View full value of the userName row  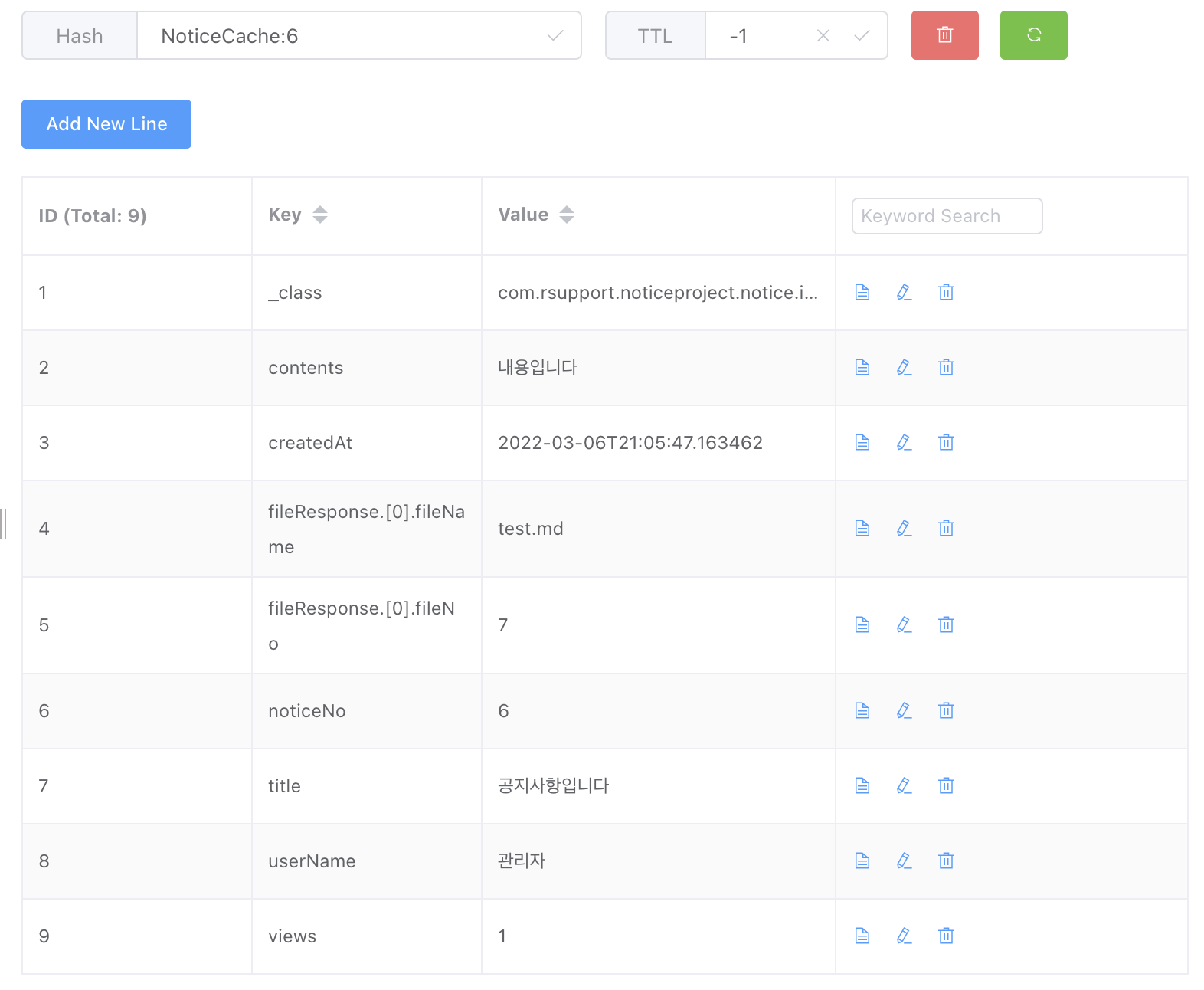coord(862,861)
